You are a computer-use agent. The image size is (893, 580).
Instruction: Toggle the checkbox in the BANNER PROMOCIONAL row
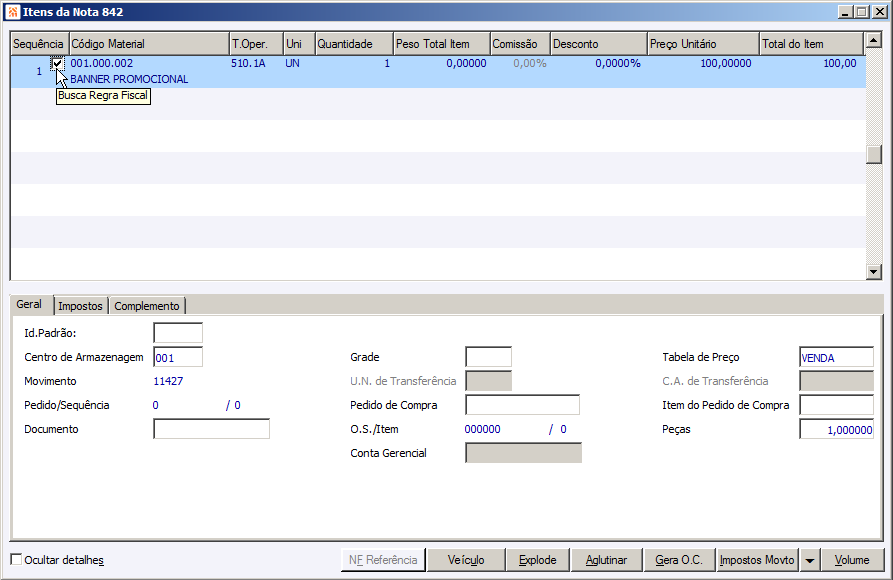point(58,63)
